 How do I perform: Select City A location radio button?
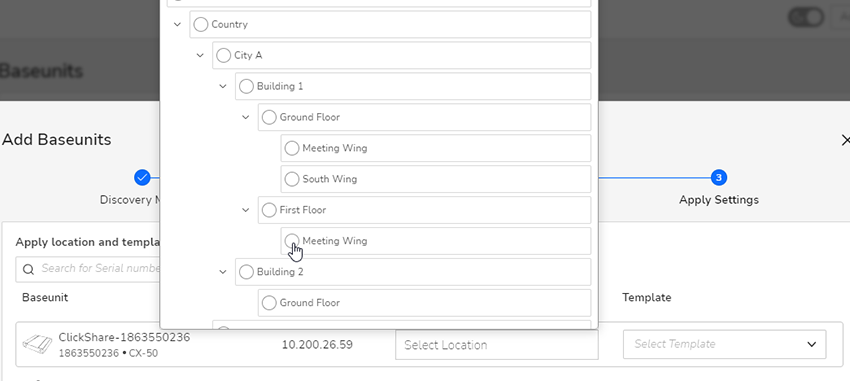click(x=223, y=55)
